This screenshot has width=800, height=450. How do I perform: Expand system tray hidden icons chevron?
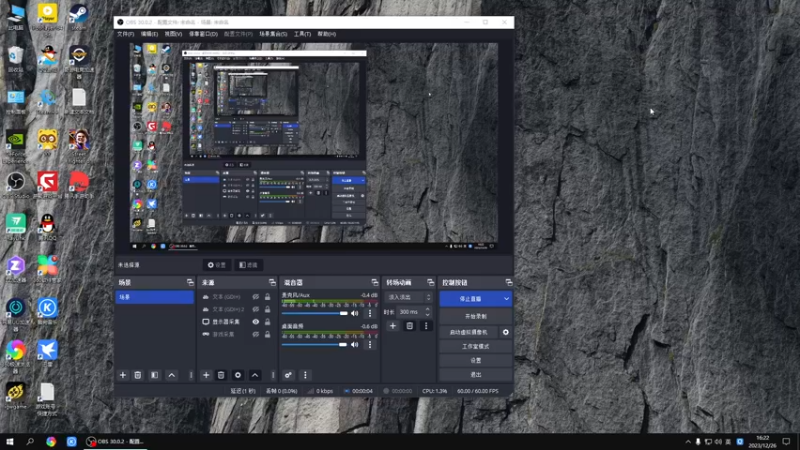(688, 441)
